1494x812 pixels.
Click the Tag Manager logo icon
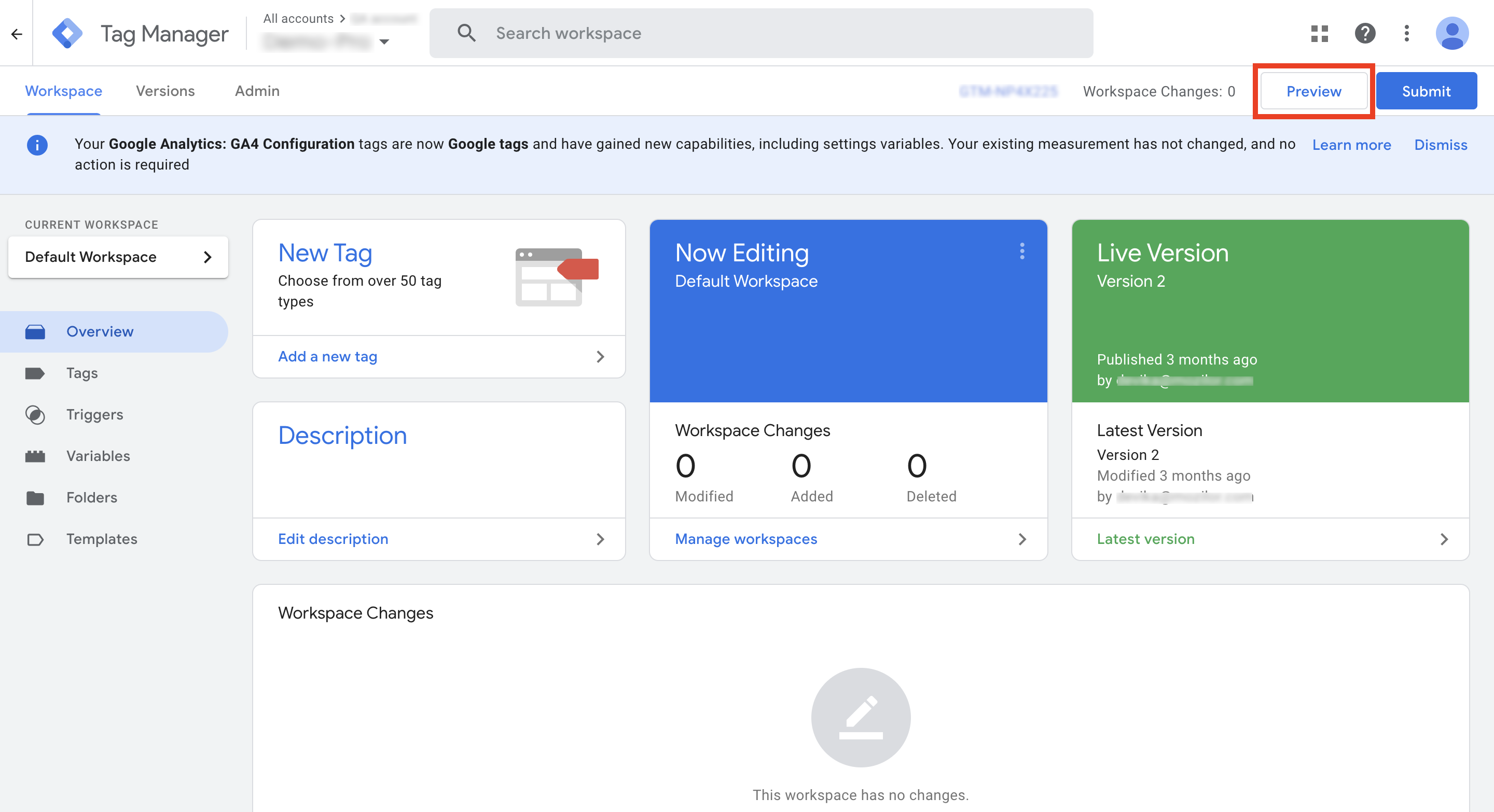[67, 33]
